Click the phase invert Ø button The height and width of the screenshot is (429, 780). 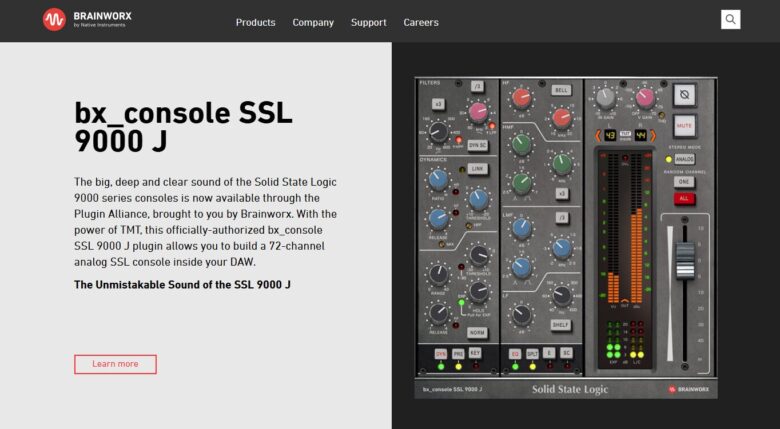tap(685, 96)
